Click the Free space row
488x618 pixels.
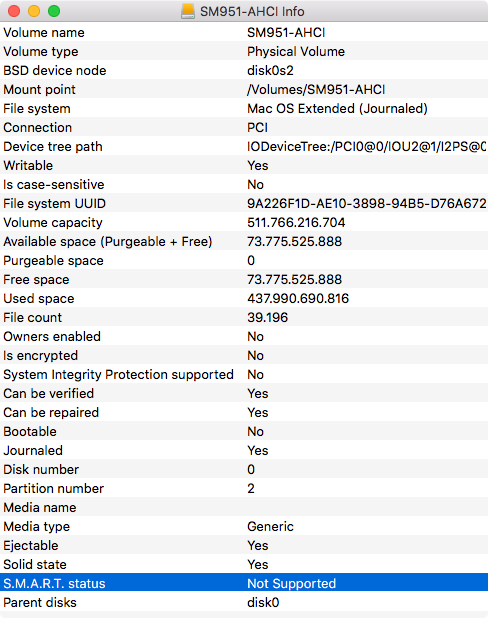point(244,279)
